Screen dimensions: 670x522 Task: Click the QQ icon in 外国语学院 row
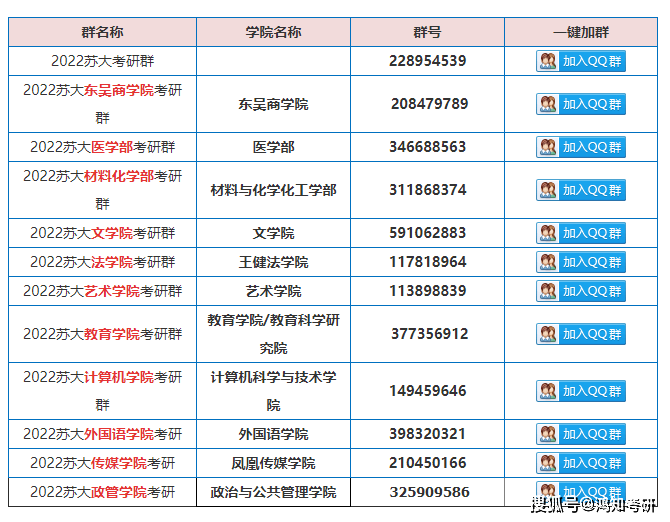548,434
